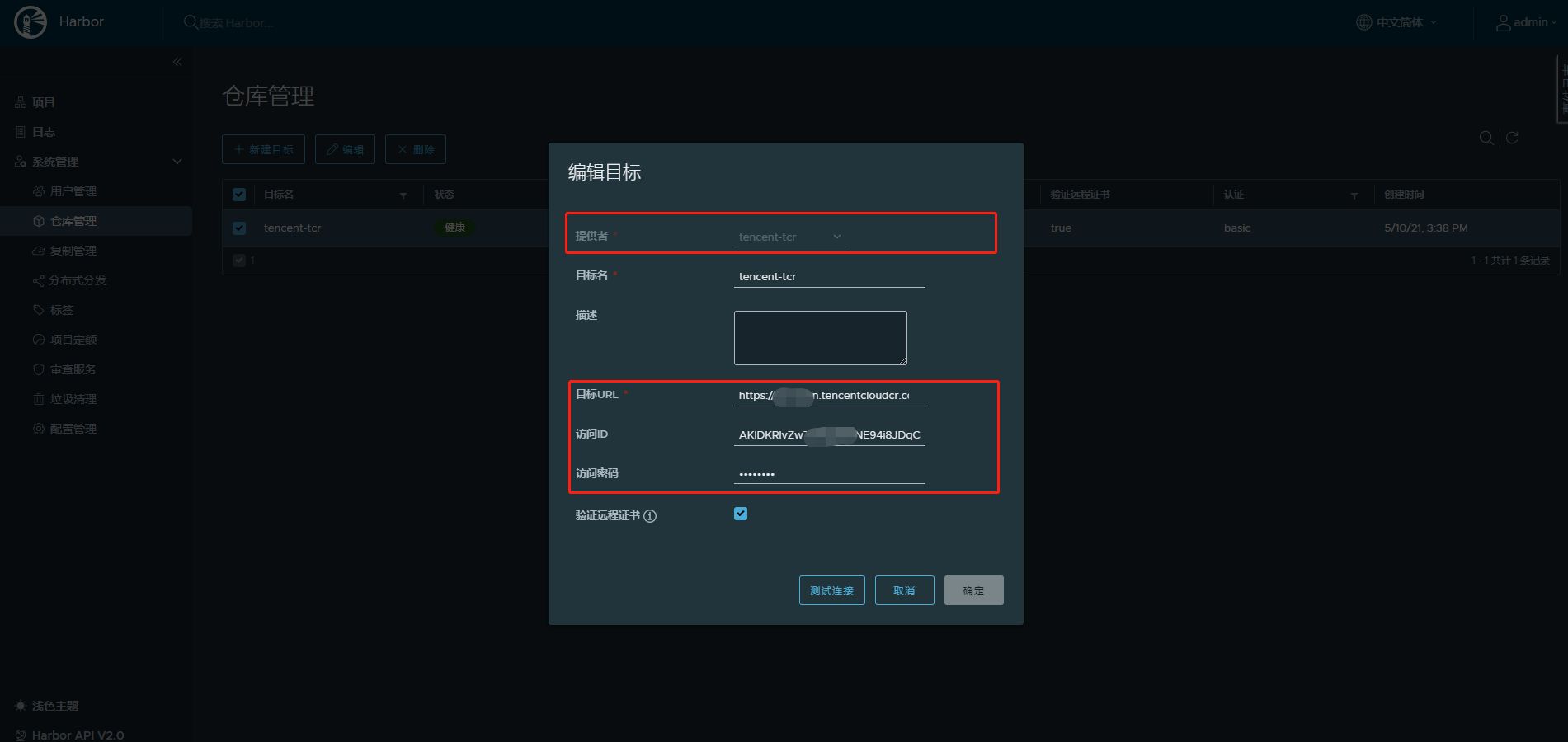Image resolution: width=1568 pixels, height=742 pixels.
Task: Filter the 目标名 column
Action: [x=403, y=195]
